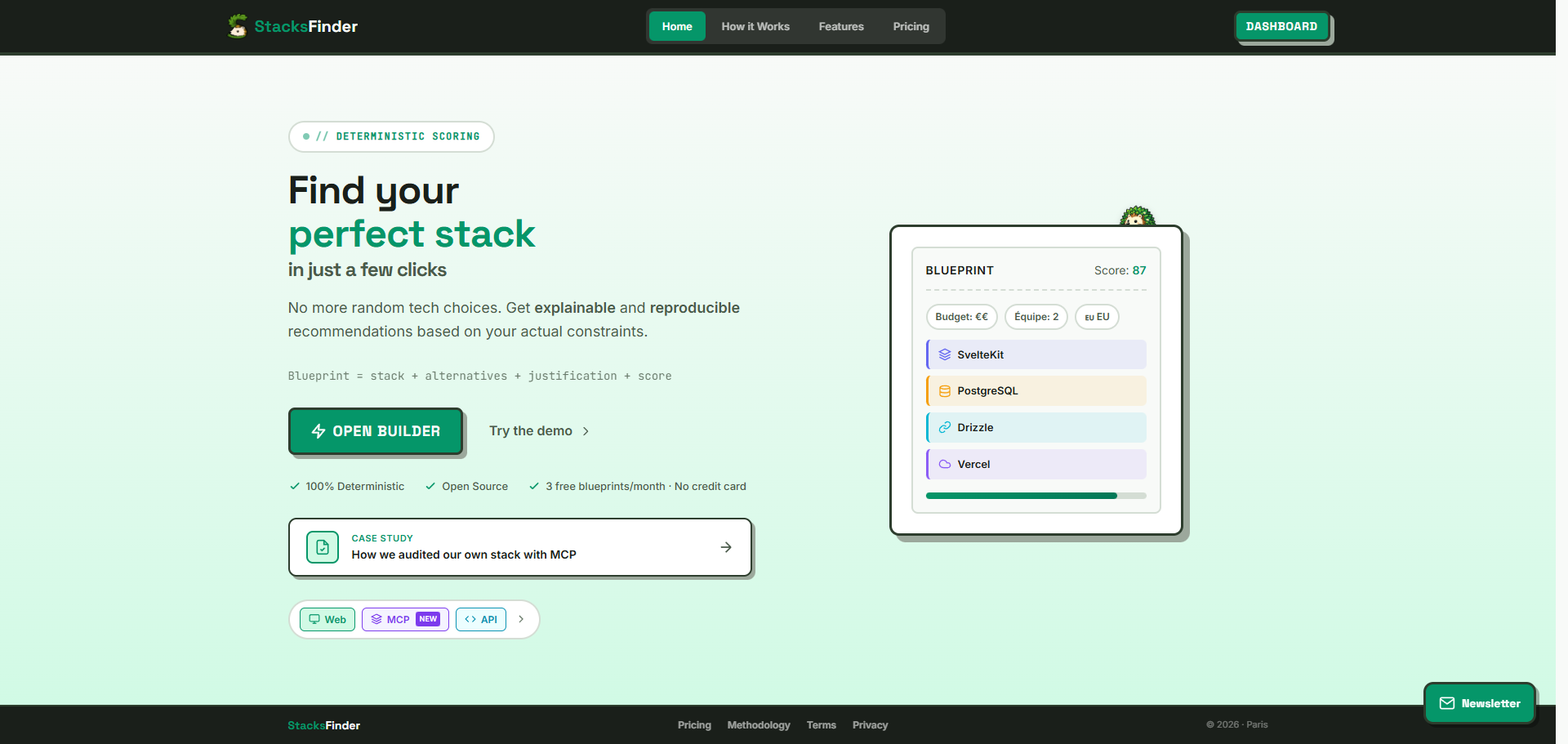Click the footer StacksFinder logo text
The width and height of the screenshot is (1568, 744).
click(x=323, y=725)
